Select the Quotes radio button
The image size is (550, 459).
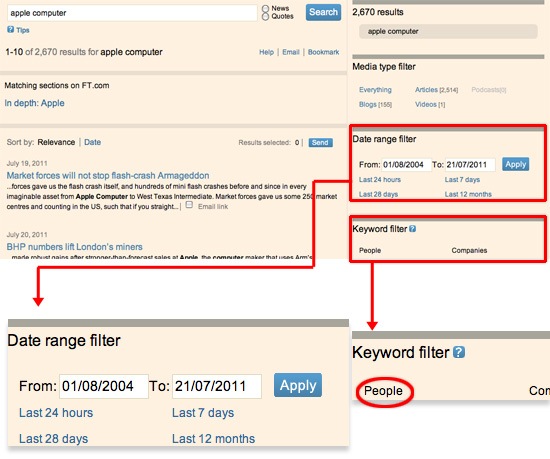coord(266,16)
